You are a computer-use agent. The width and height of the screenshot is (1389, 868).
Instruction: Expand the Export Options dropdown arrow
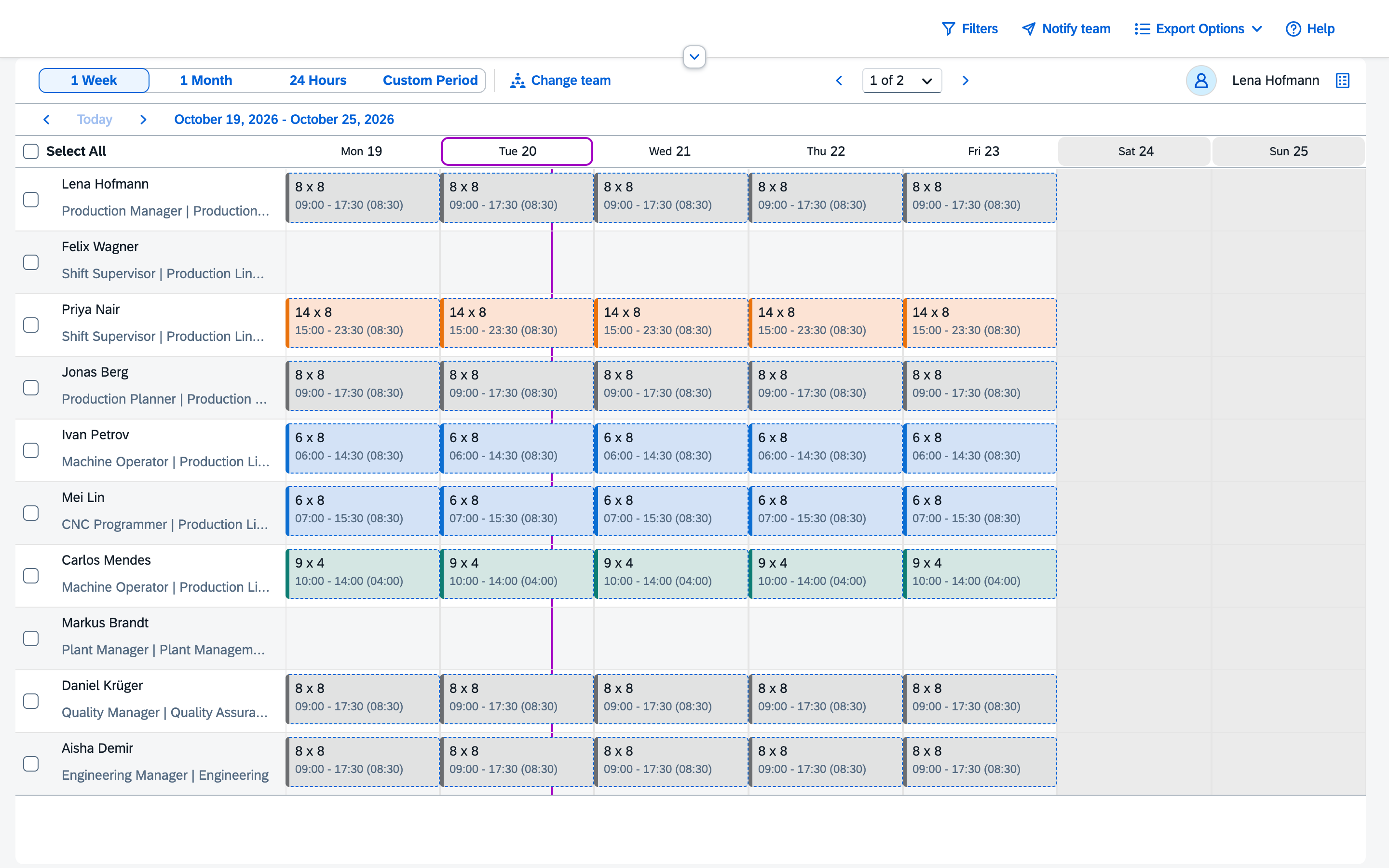1257,29
